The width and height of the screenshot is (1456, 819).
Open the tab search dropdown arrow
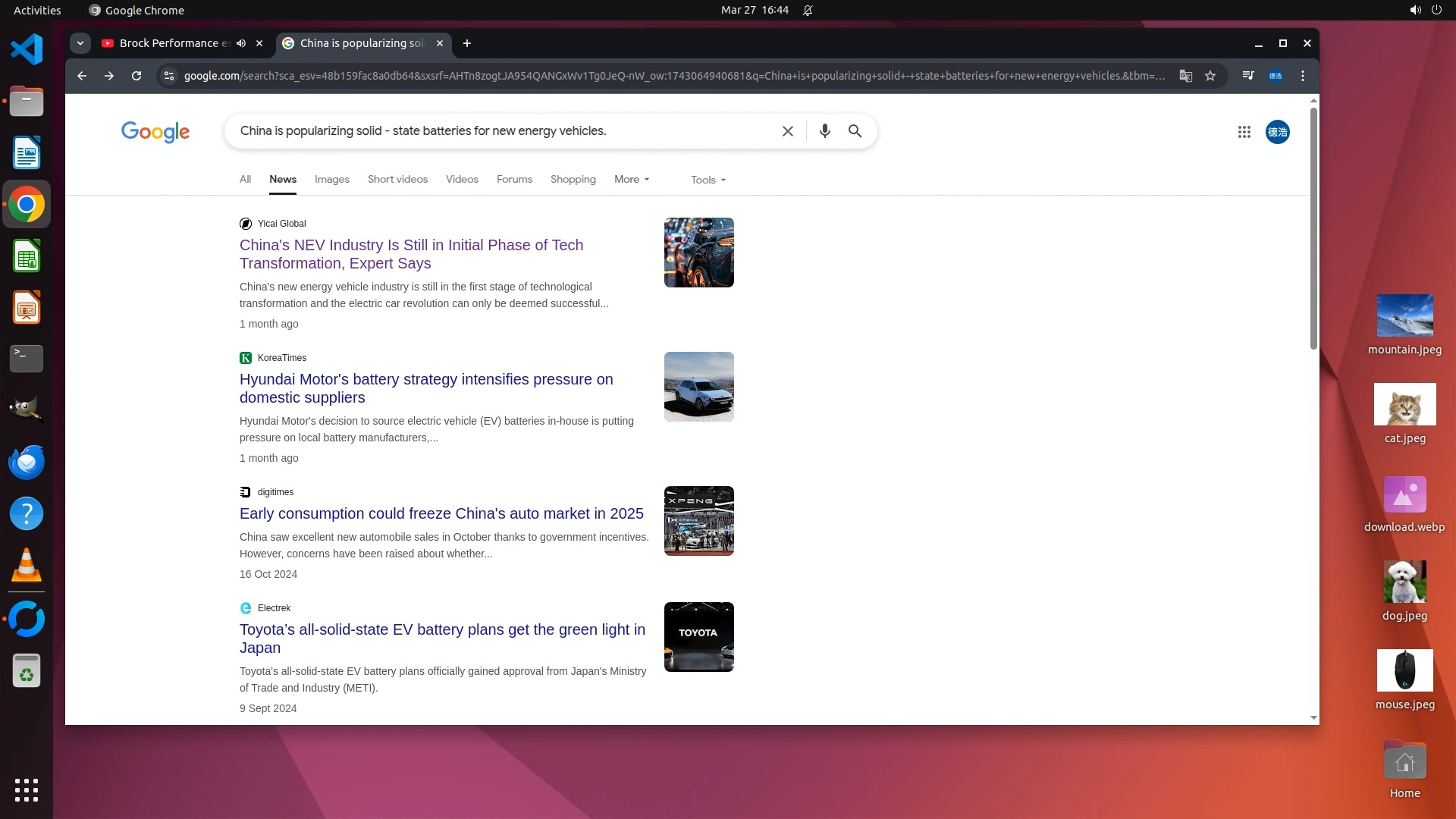pos(80,43)
